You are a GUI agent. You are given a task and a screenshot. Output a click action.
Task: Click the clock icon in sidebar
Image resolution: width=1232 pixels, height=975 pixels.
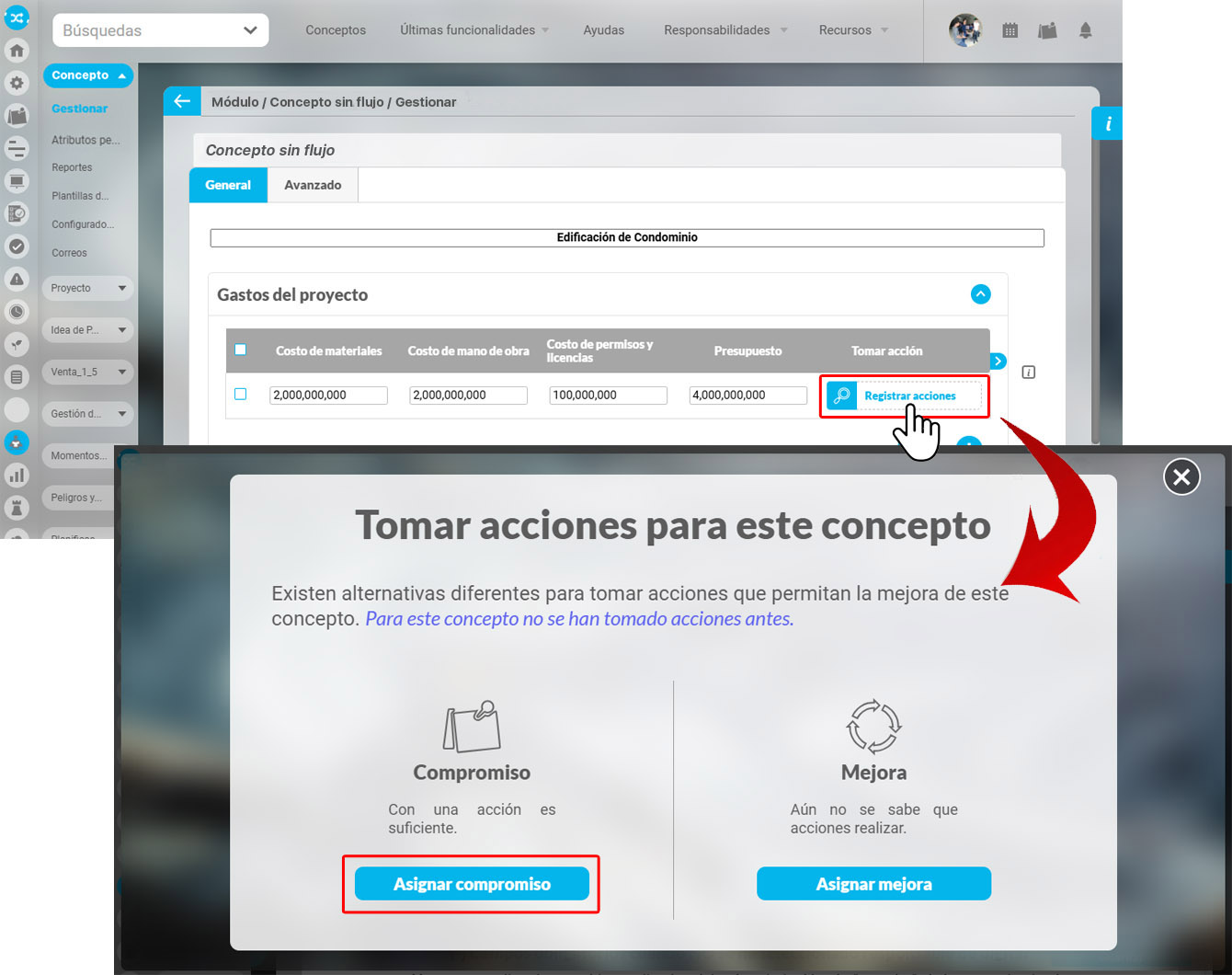point(17,312)
